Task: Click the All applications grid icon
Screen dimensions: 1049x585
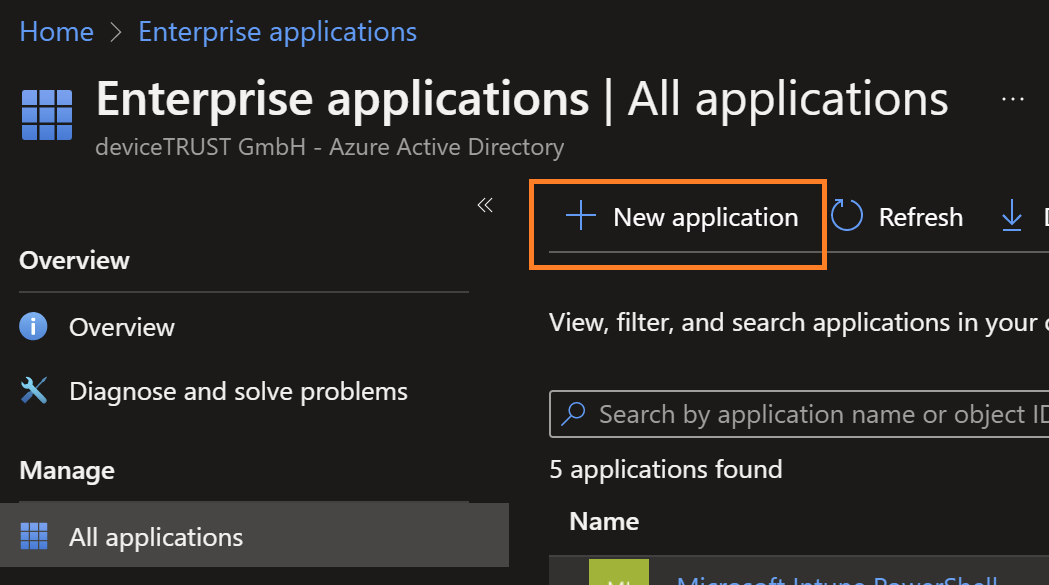Action: point(33,536)
